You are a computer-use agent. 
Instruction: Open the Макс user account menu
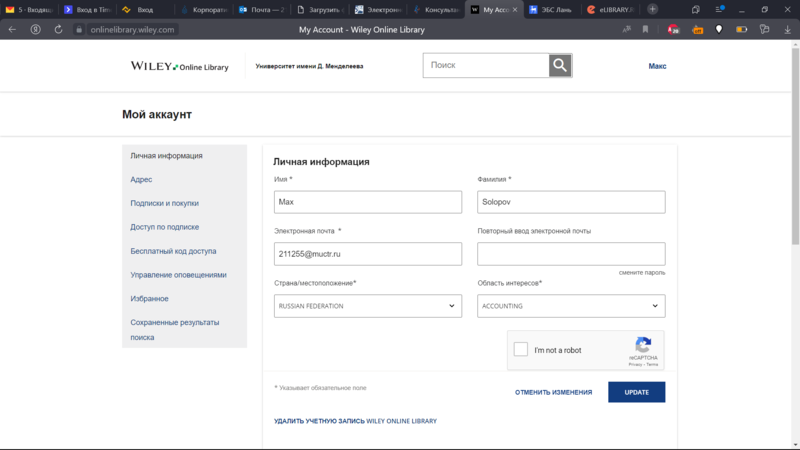coord(657,66)
